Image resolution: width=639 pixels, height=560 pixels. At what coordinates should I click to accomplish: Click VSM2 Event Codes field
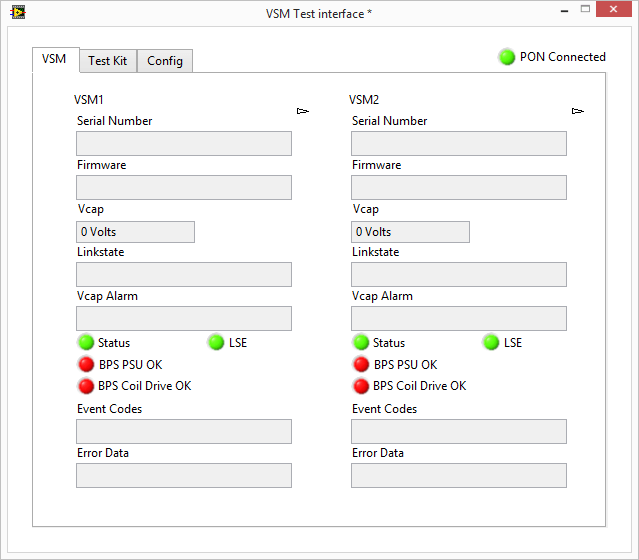tap(459, 431)
